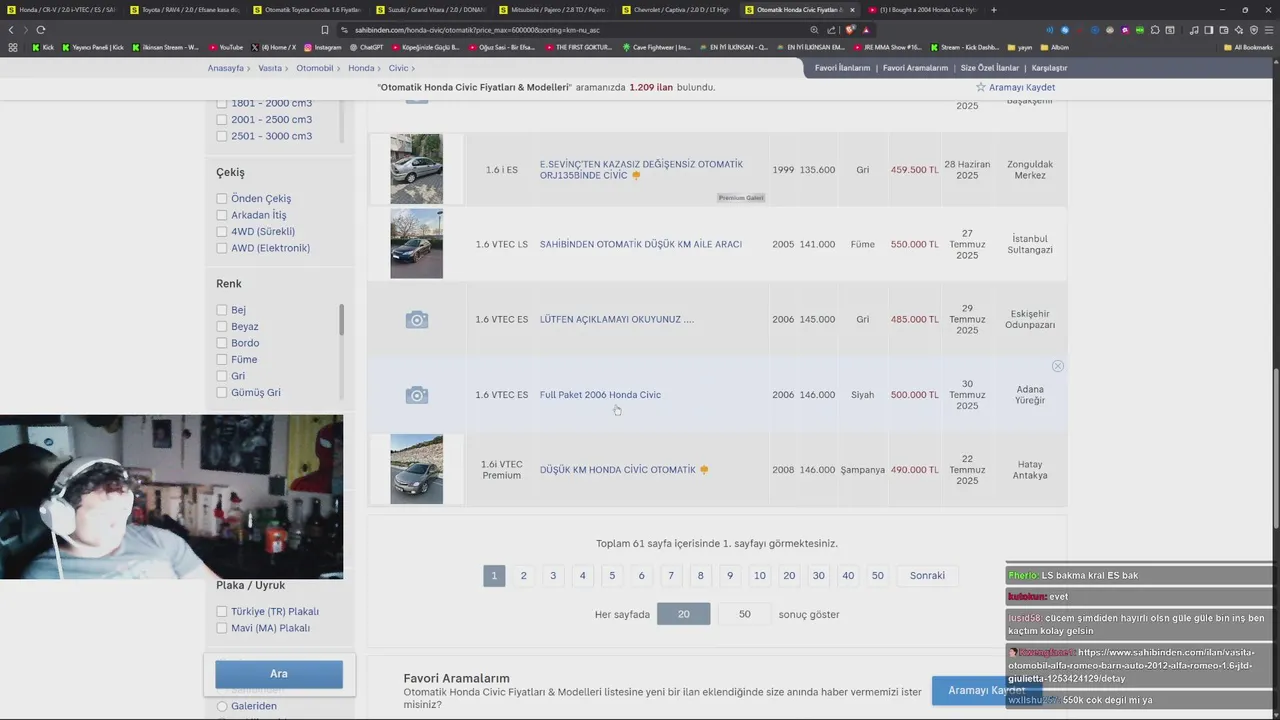Open the yayın bookmarks folder

(1019, 47)
